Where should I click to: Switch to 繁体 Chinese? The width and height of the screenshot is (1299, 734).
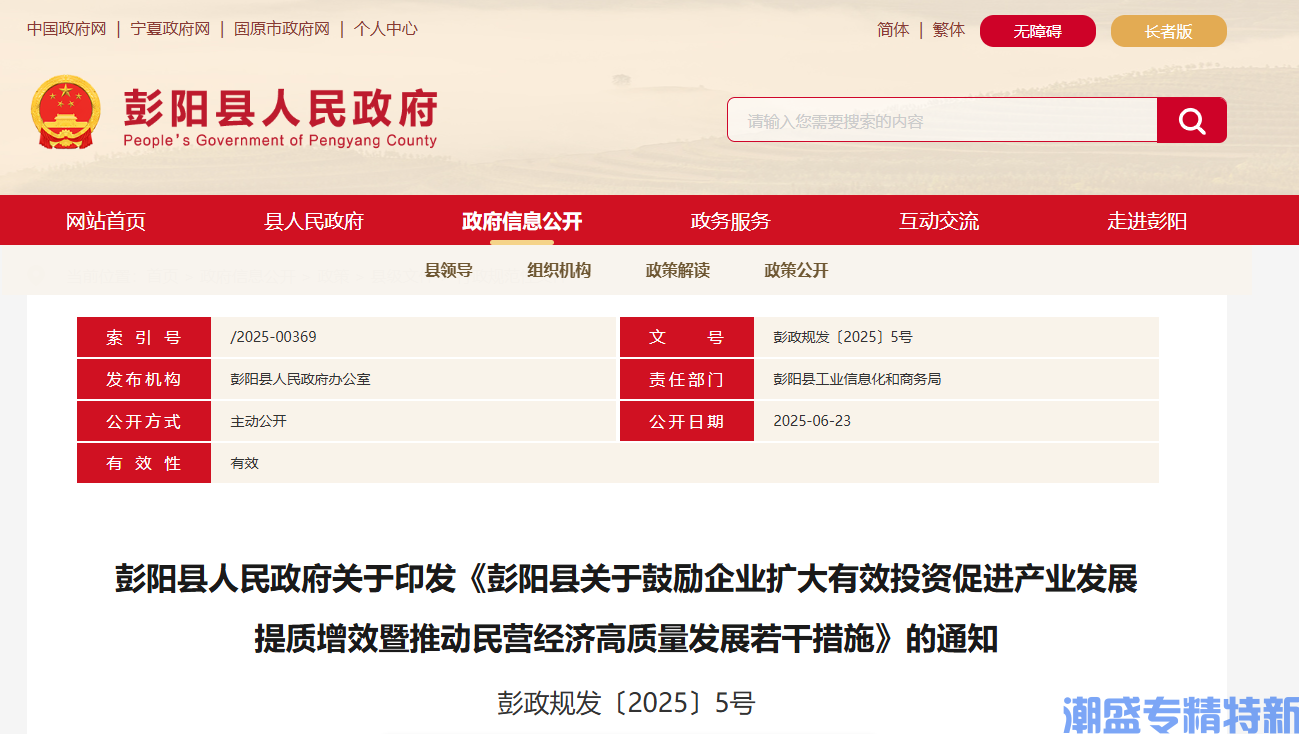(949, 30)
